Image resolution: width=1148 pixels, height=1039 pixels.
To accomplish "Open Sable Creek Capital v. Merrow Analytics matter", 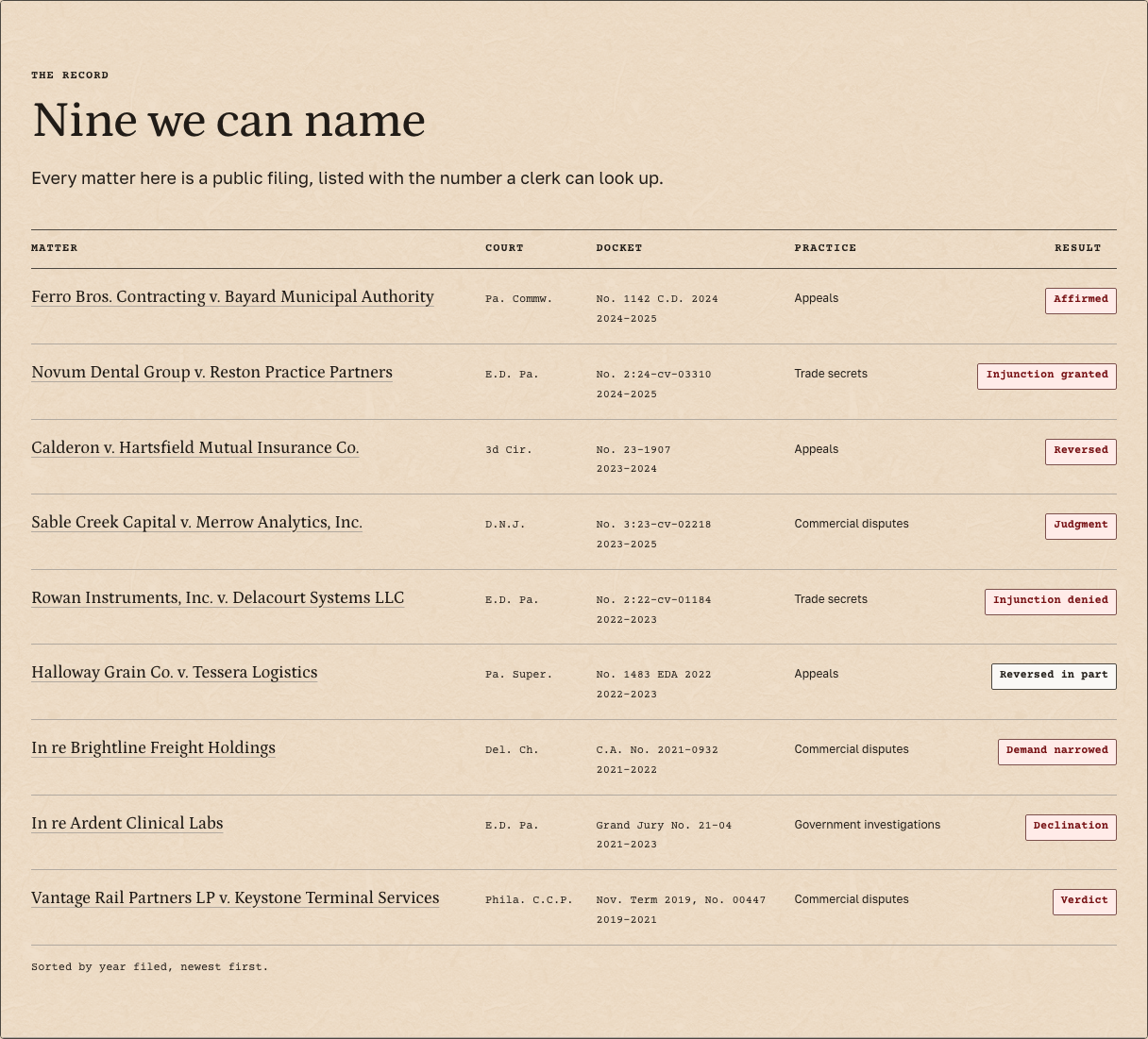I will click(x=196, y=523).
